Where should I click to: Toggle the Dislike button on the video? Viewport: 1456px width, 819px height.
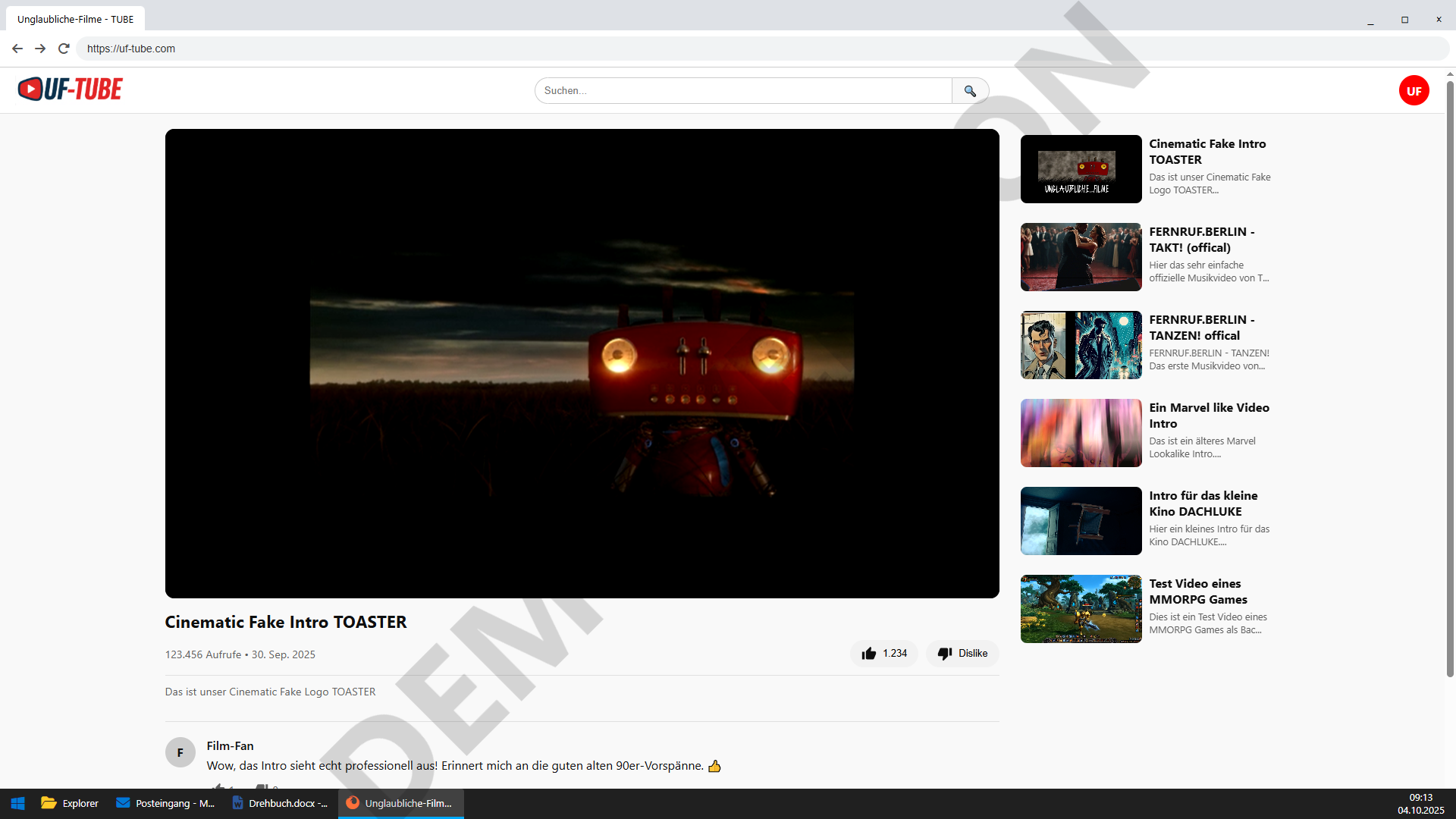point(962,653)
